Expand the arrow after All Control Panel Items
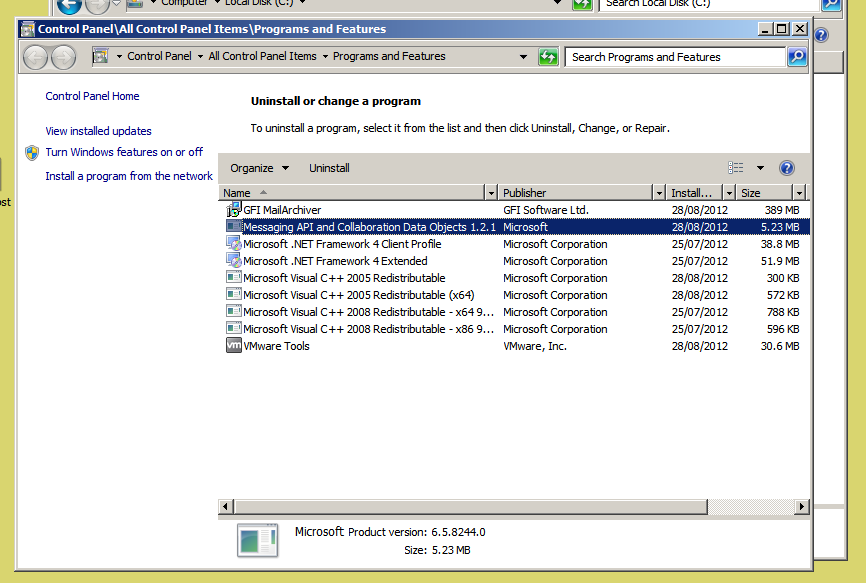The image size is (866, 583). 325,56
